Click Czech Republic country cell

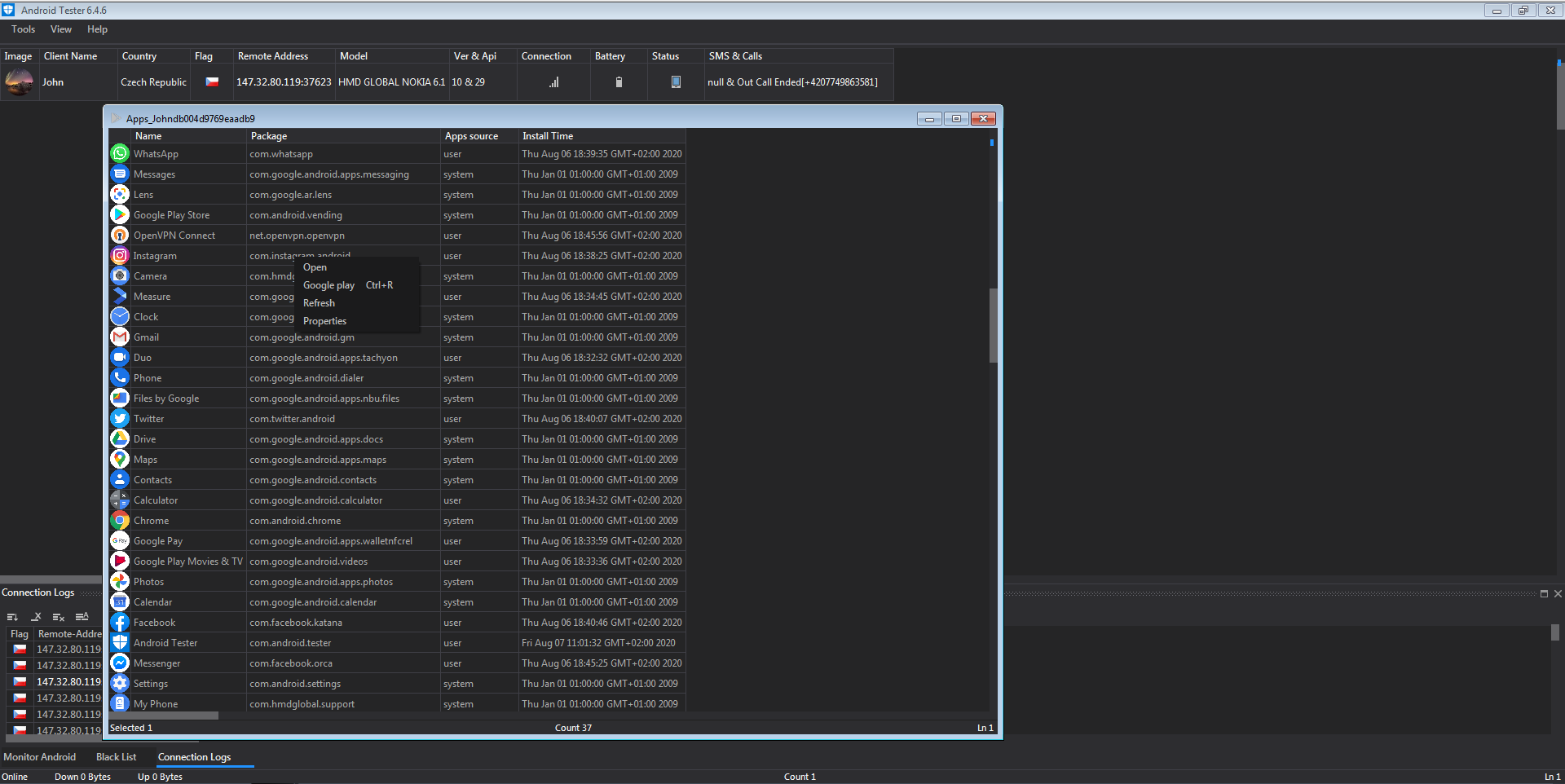pyautogui.click(x=154, y=82)
